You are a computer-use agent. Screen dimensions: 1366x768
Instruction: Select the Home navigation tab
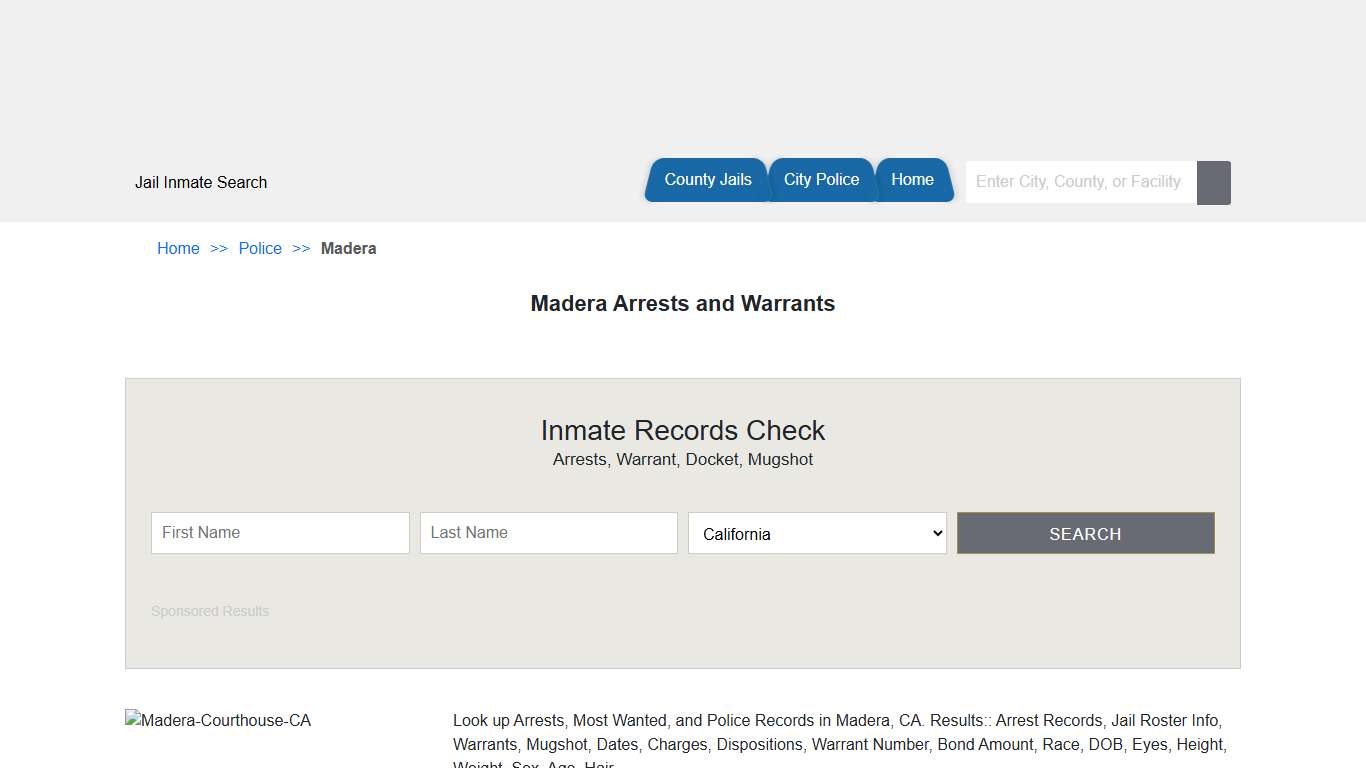(x=913, y=179)
